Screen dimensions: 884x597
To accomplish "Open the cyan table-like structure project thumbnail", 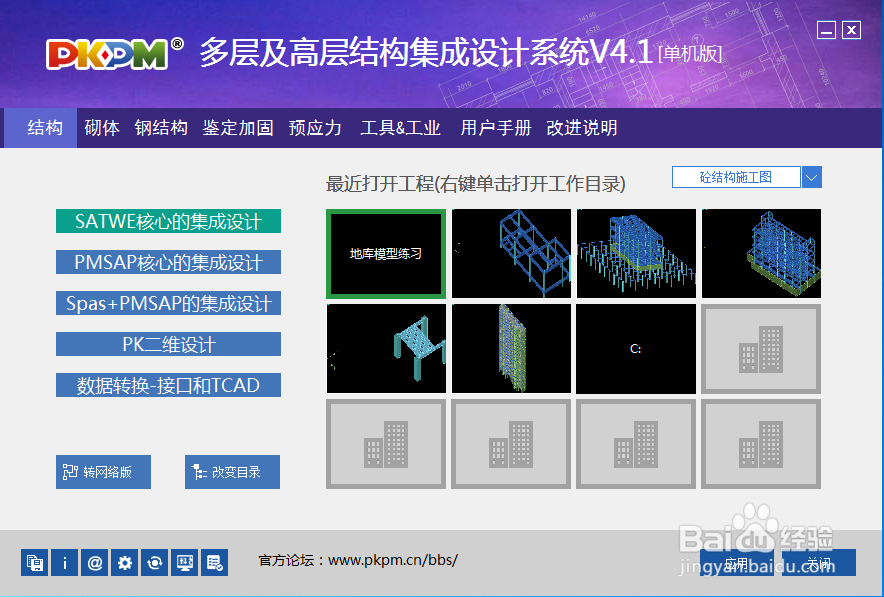I will (x=386, y=349).
